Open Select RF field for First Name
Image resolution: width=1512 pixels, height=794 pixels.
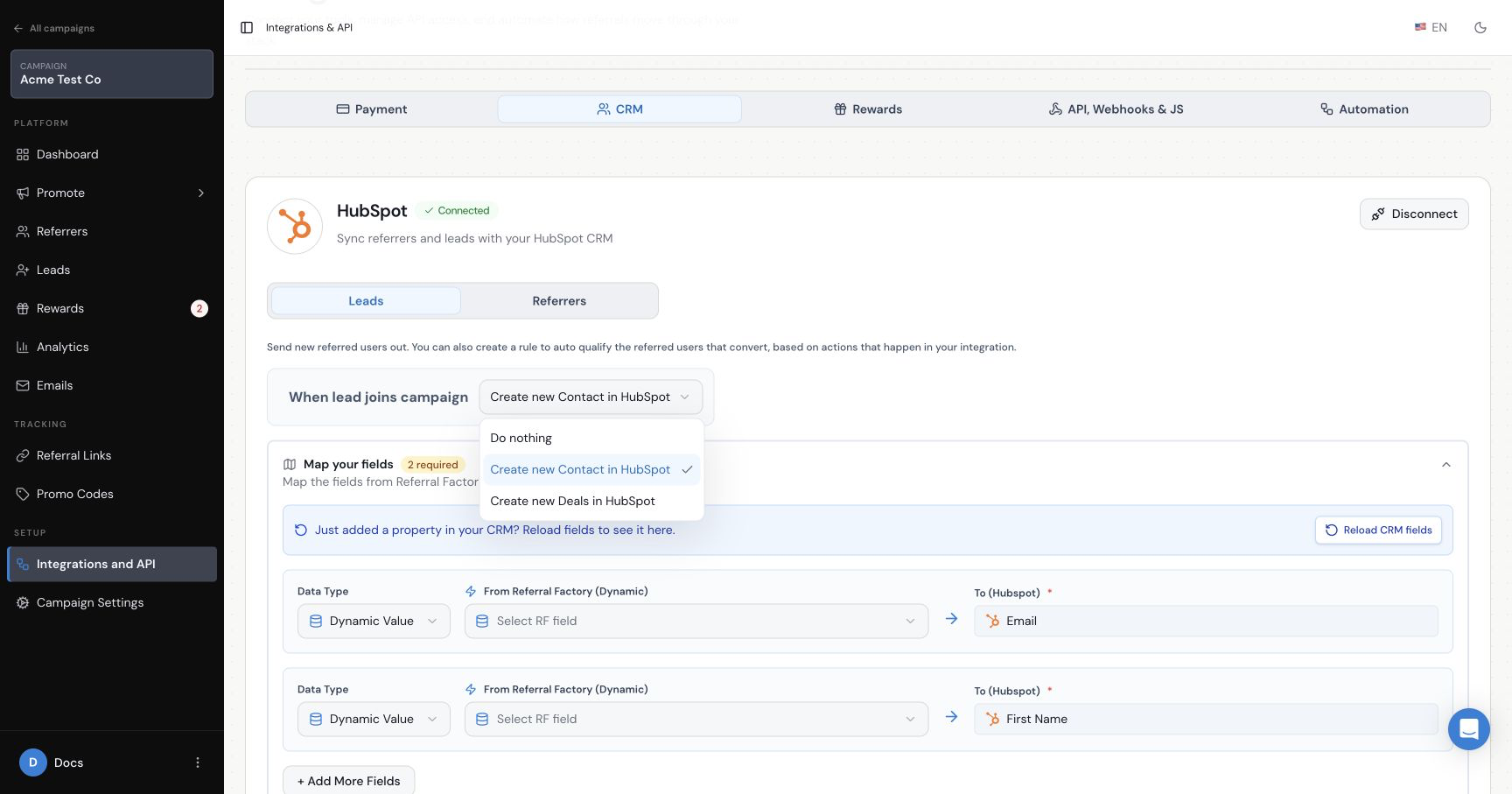pos(696,719)
